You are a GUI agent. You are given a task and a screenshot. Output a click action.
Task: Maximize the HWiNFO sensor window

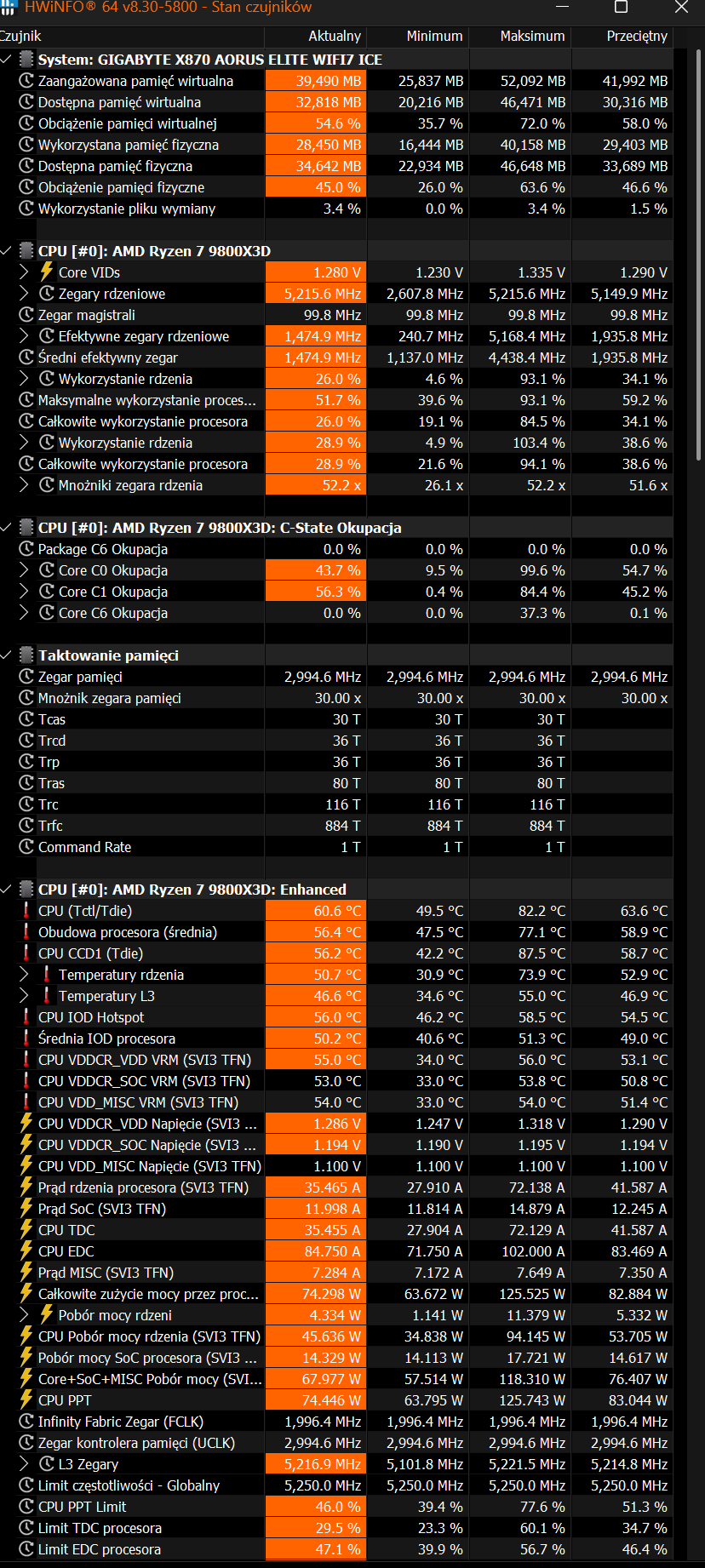[x=621, y=8]
